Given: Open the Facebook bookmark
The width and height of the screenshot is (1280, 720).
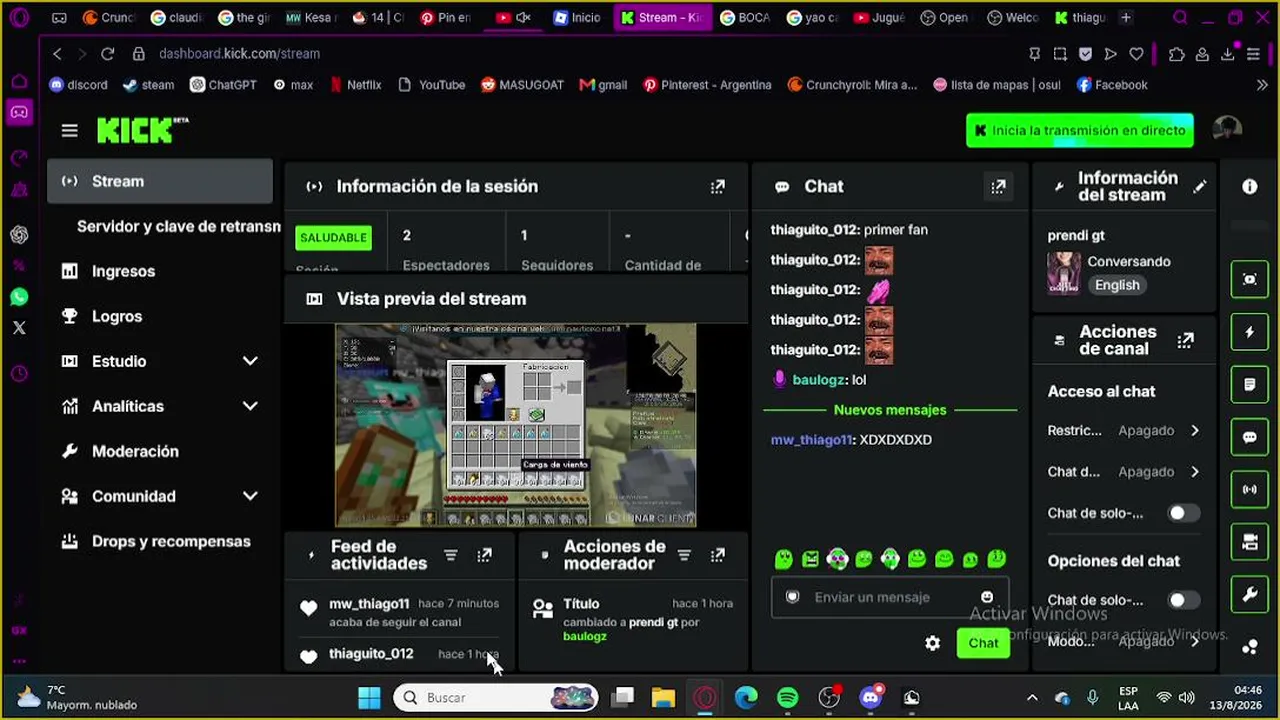Looking at the screenshot, I should tap(1112, 85).
